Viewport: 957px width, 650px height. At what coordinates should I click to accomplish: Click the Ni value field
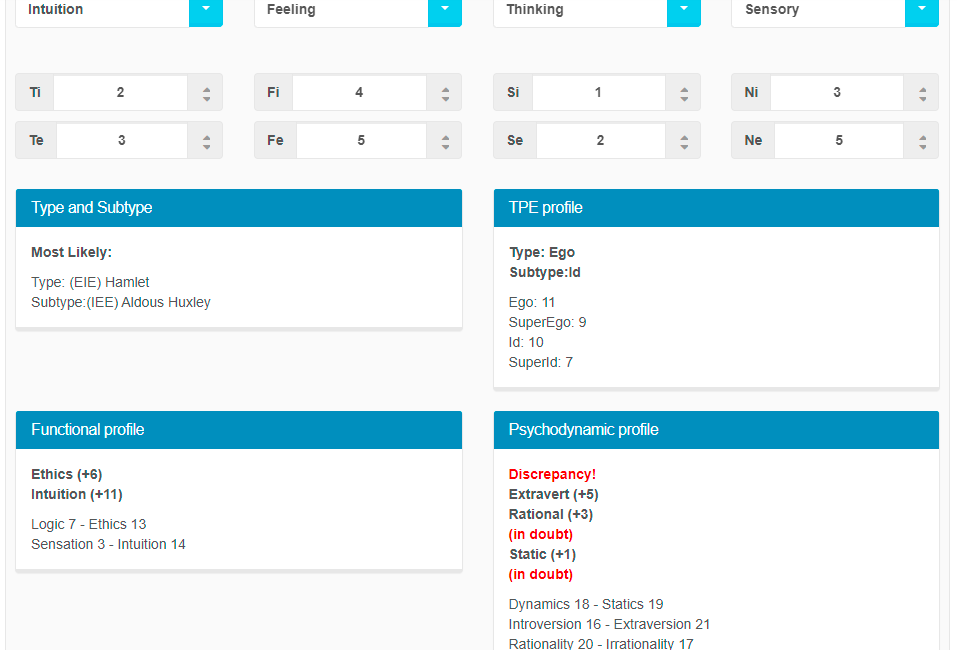[x=837, y=92]
